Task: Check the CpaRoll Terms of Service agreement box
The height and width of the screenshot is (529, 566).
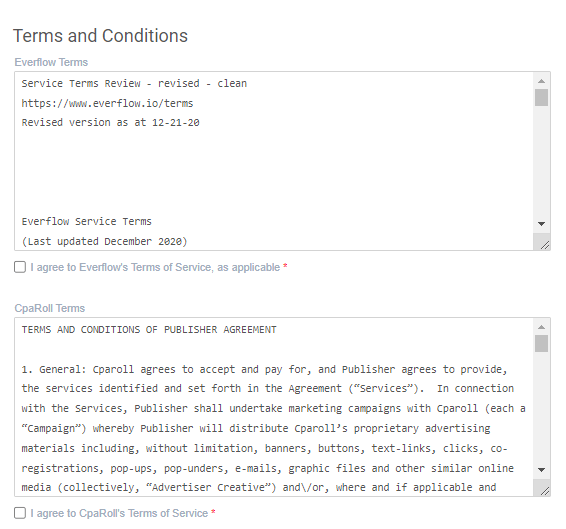Action: click(20, 513)
